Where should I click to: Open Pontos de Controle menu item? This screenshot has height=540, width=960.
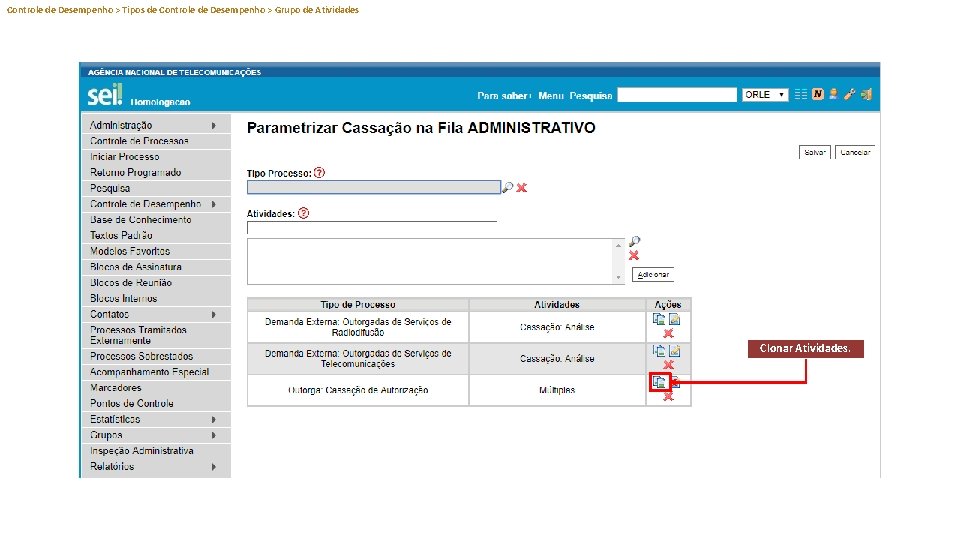156,404
